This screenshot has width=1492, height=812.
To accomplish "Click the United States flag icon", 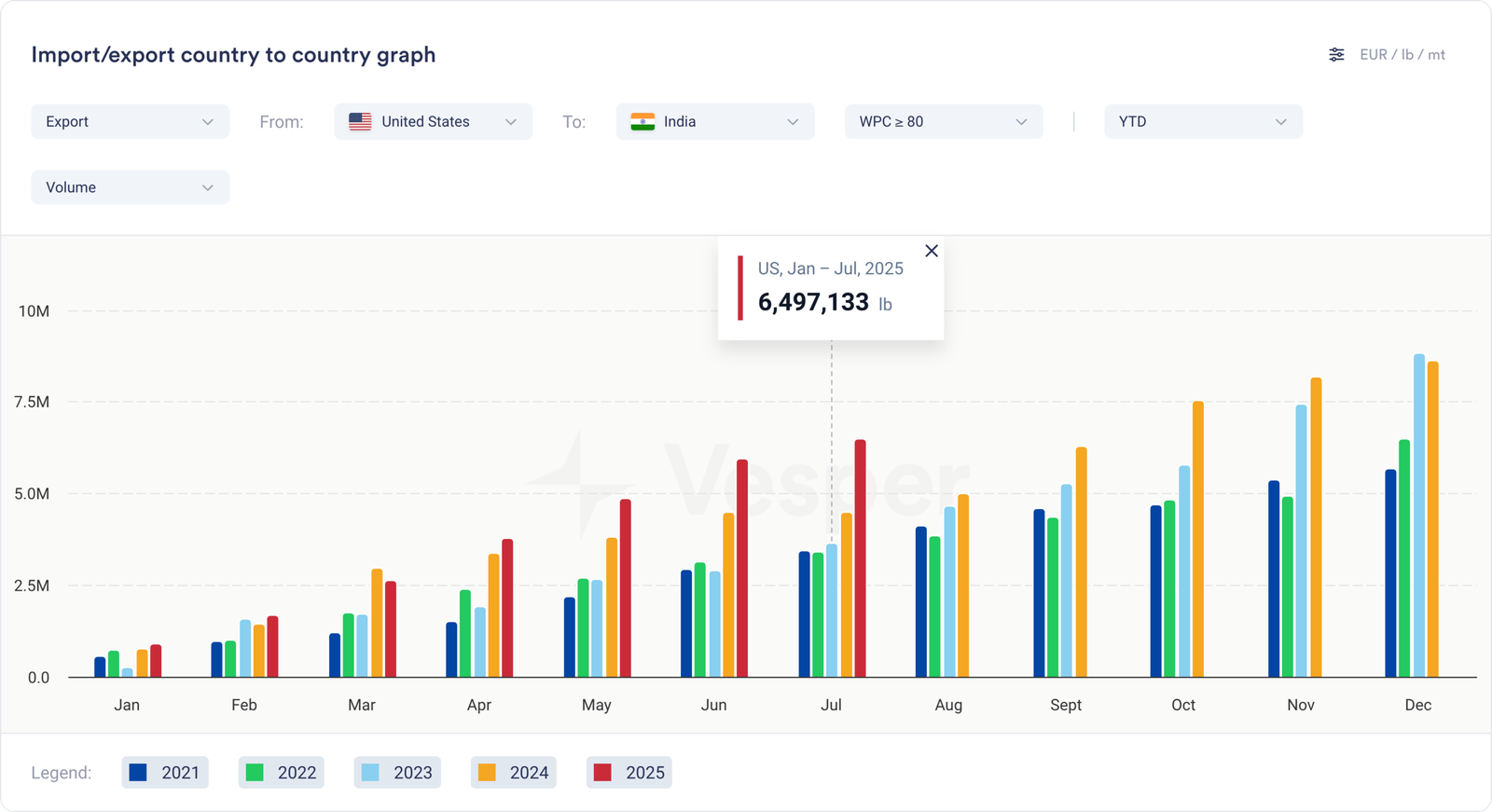I will tap(360, 122).
